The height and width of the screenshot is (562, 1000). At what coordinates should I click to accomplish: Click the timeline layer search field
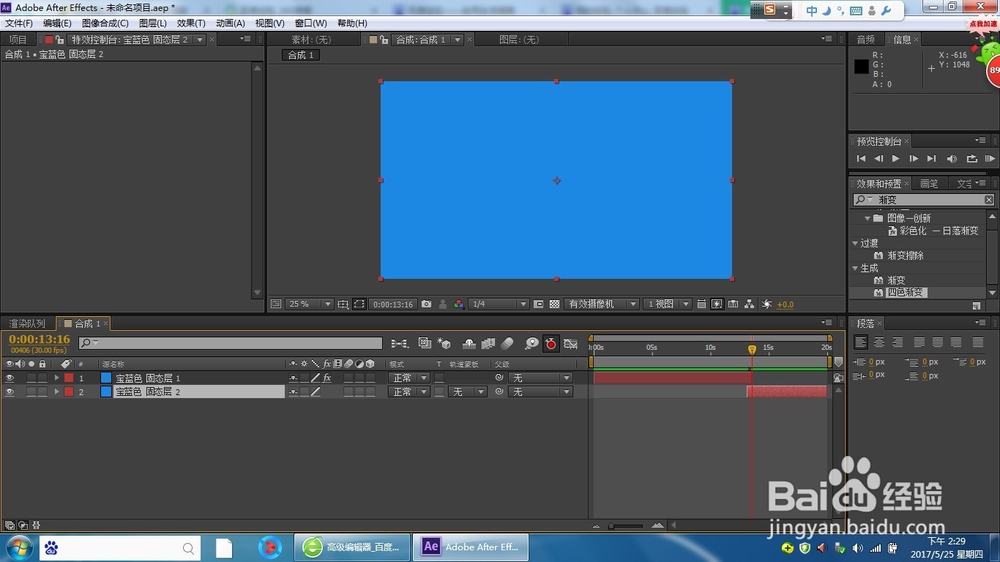230,343
